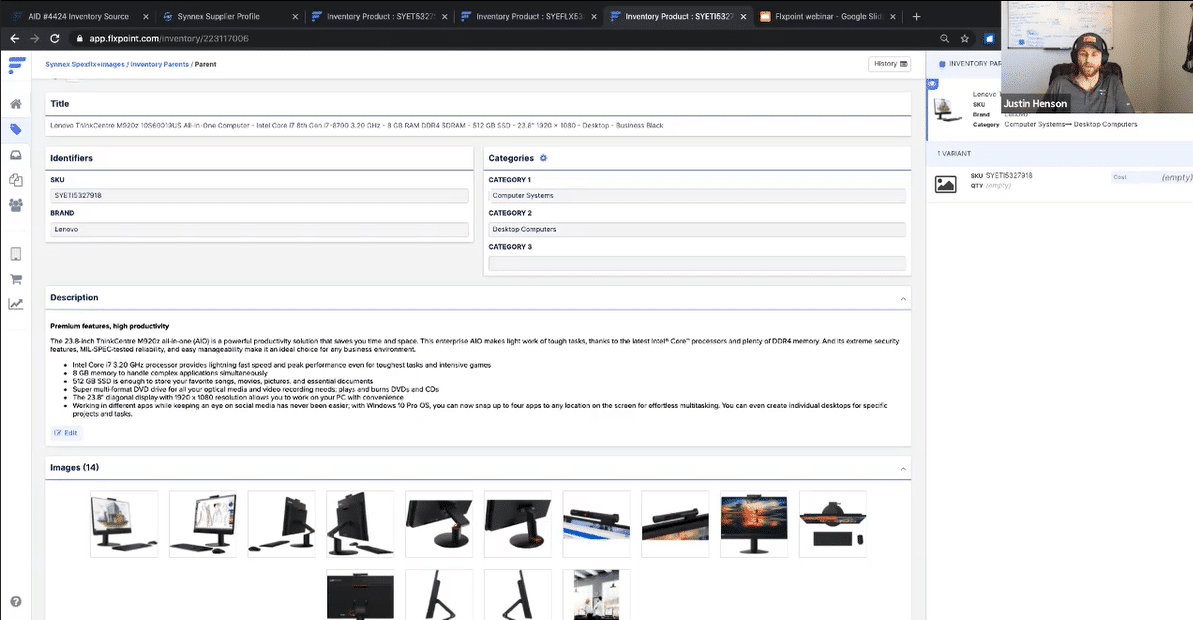
Task: Open the Flxpoint webinar Google Slides tab
Action: tap(828, 16)
